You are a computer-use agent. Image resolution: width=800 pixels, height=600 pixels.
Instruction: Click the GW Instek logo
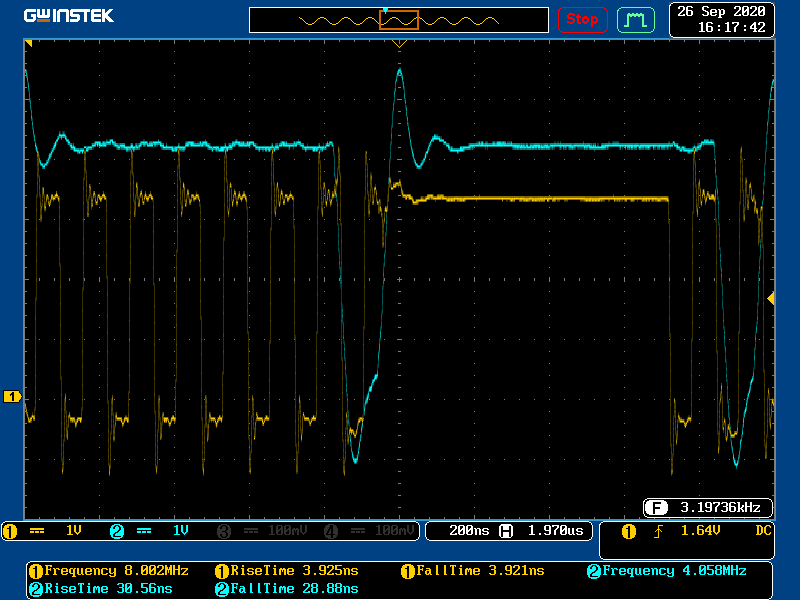tap(69, 16)
